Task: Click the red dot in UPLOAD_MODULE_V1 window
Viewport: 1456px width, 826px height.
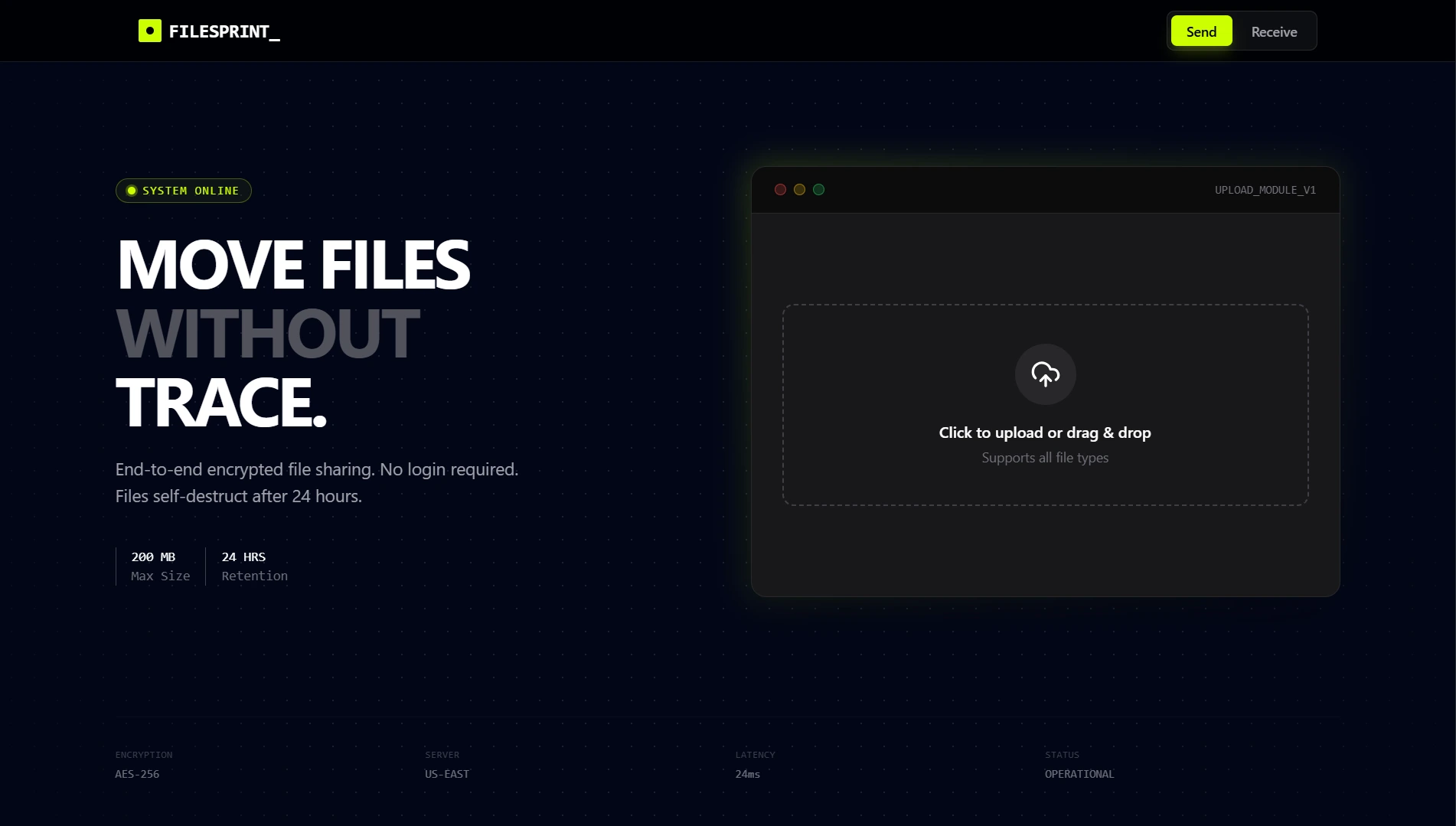Action: point(780,189)
